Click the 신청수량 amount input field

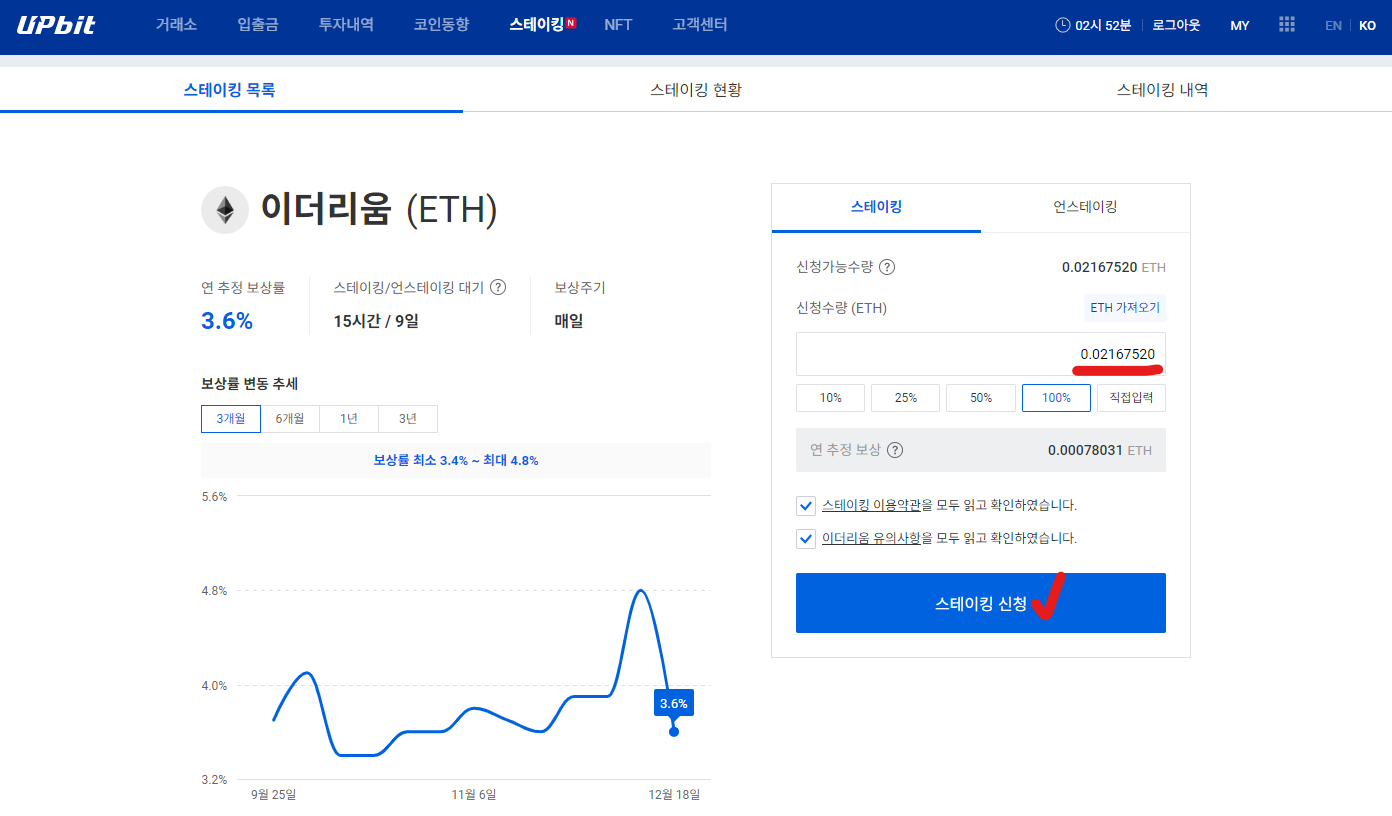tap(981, 354)
